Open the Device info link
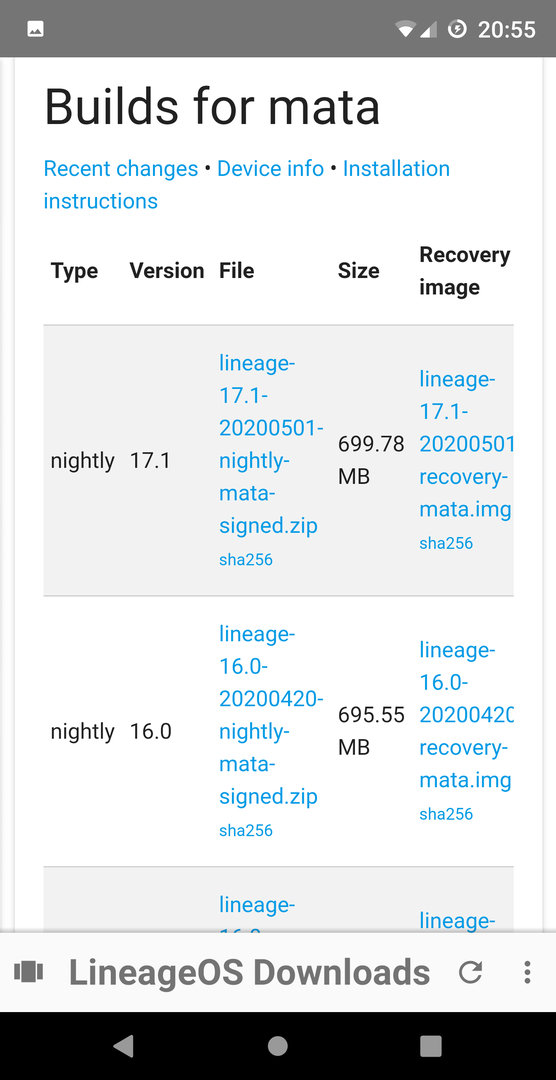The height and width of the screenshot is (1080, 556). pos(270,169)
